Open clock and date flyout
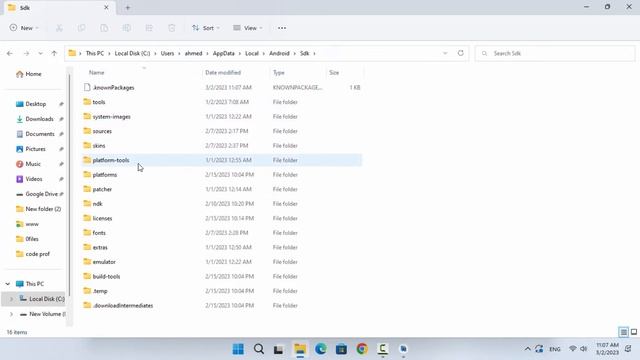 (607, 349)
